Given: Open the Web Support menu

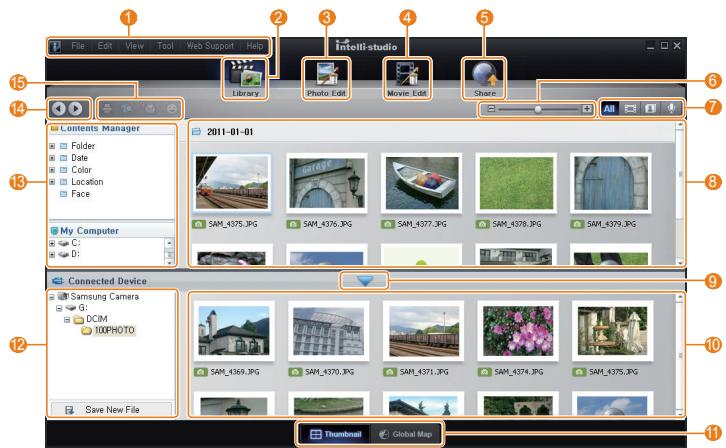Looking at the screenshot, I should (210, 46).
